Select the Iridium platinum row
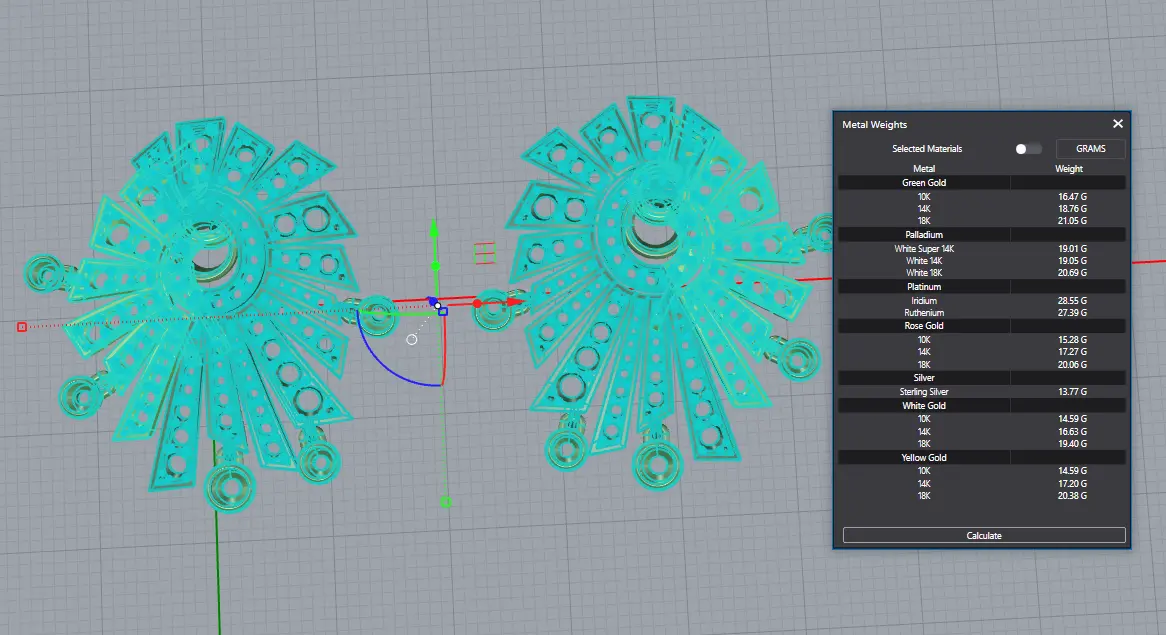Image resolution: width=1166 pixels, height=635 pixels. [x=924, y=301]
